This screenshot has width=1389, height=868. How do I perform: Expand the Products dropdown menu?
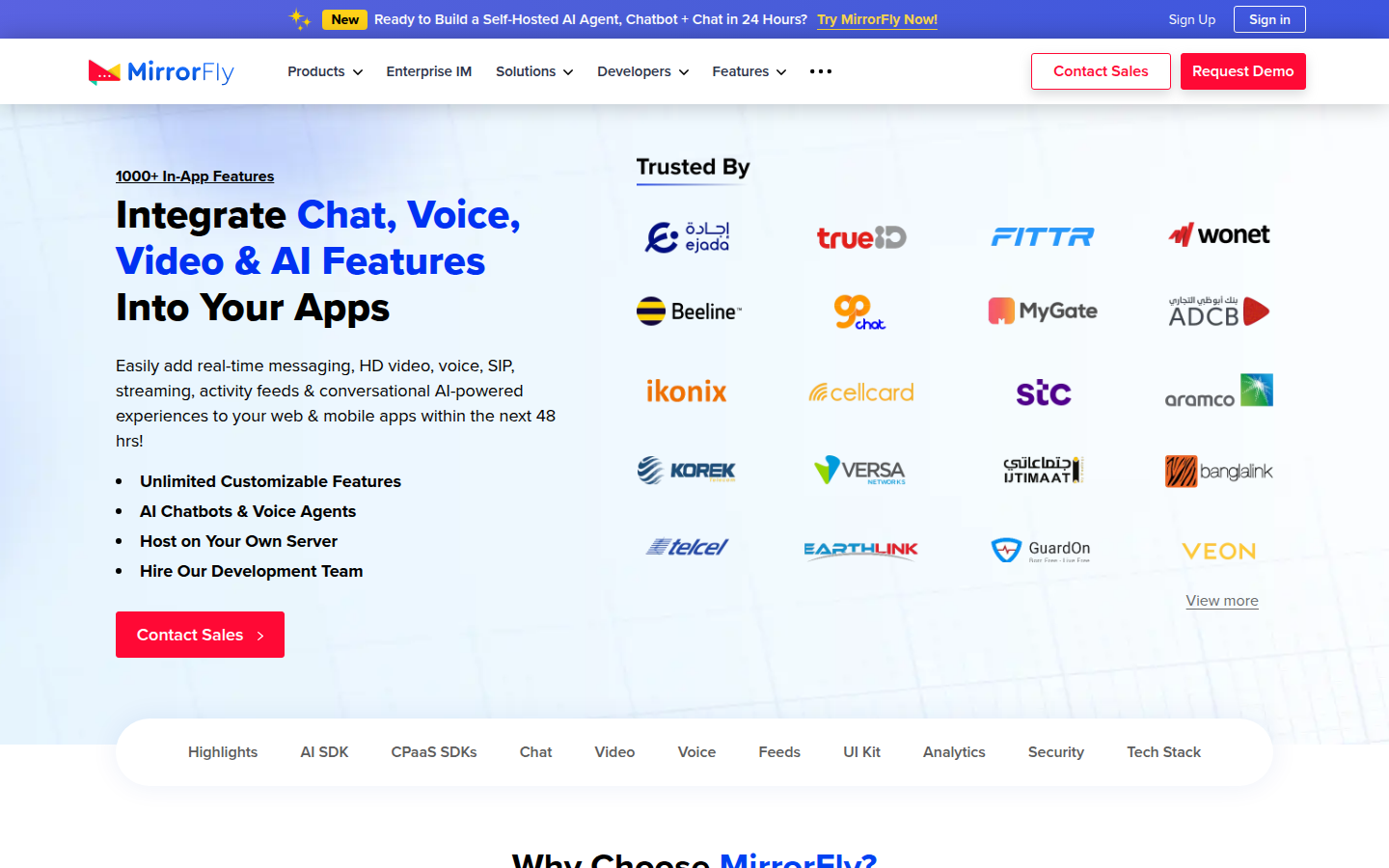pyautogui.click(x=324, y=71)
